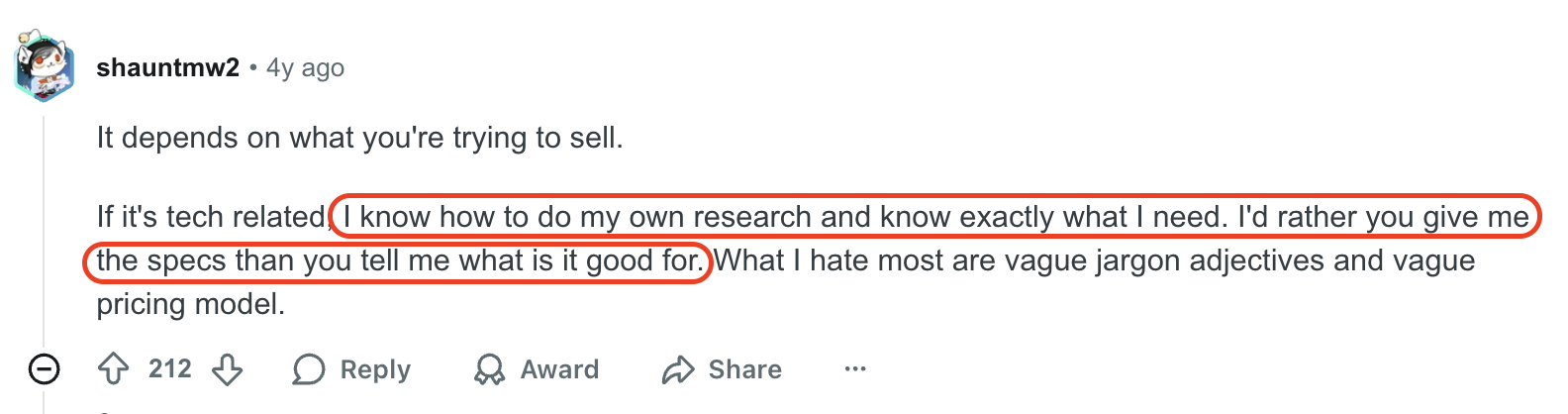Click the "4y ago" timestamp link

305,67
